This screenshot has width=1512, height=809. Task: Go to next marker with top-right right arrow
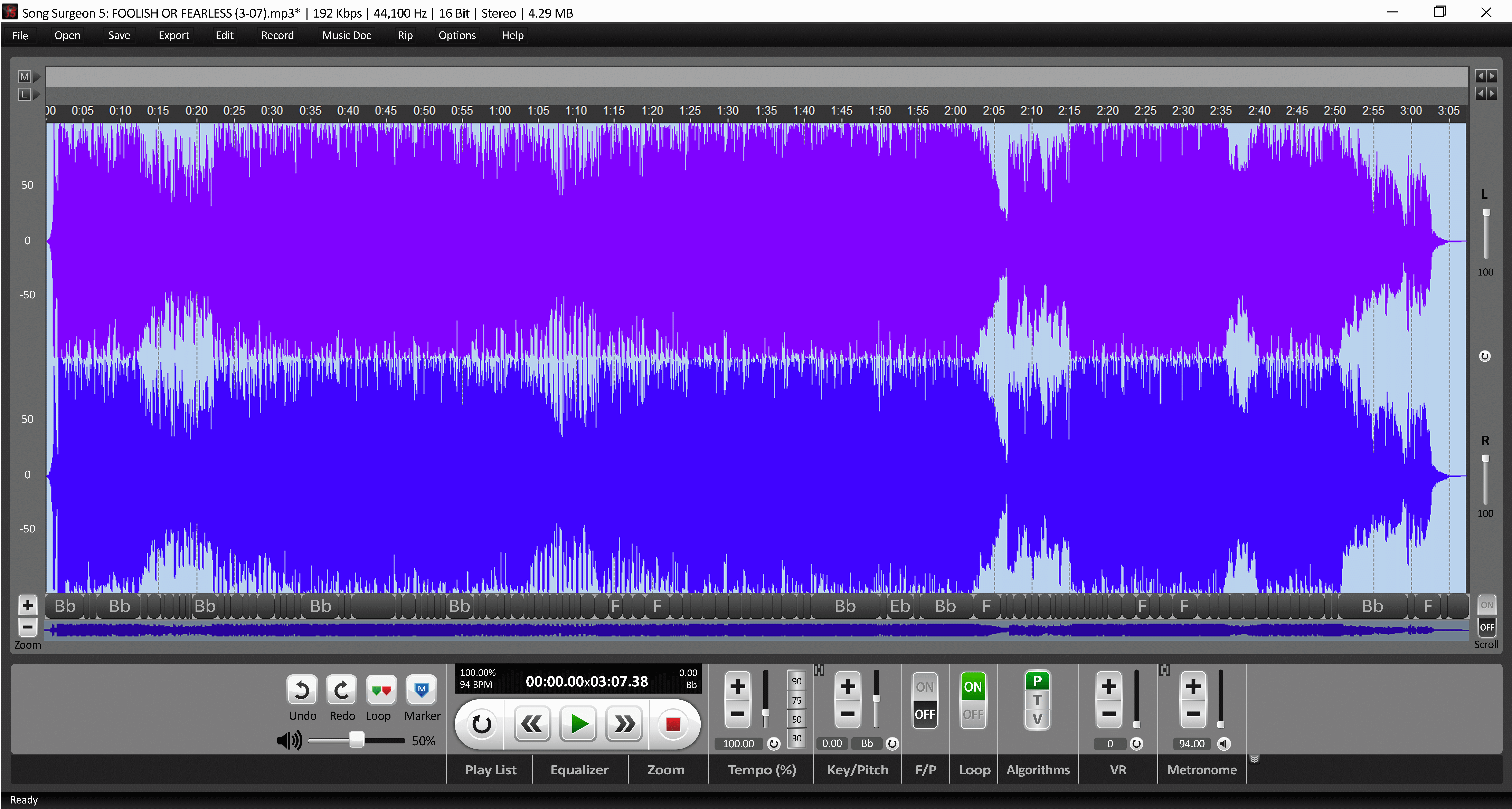1492,76
